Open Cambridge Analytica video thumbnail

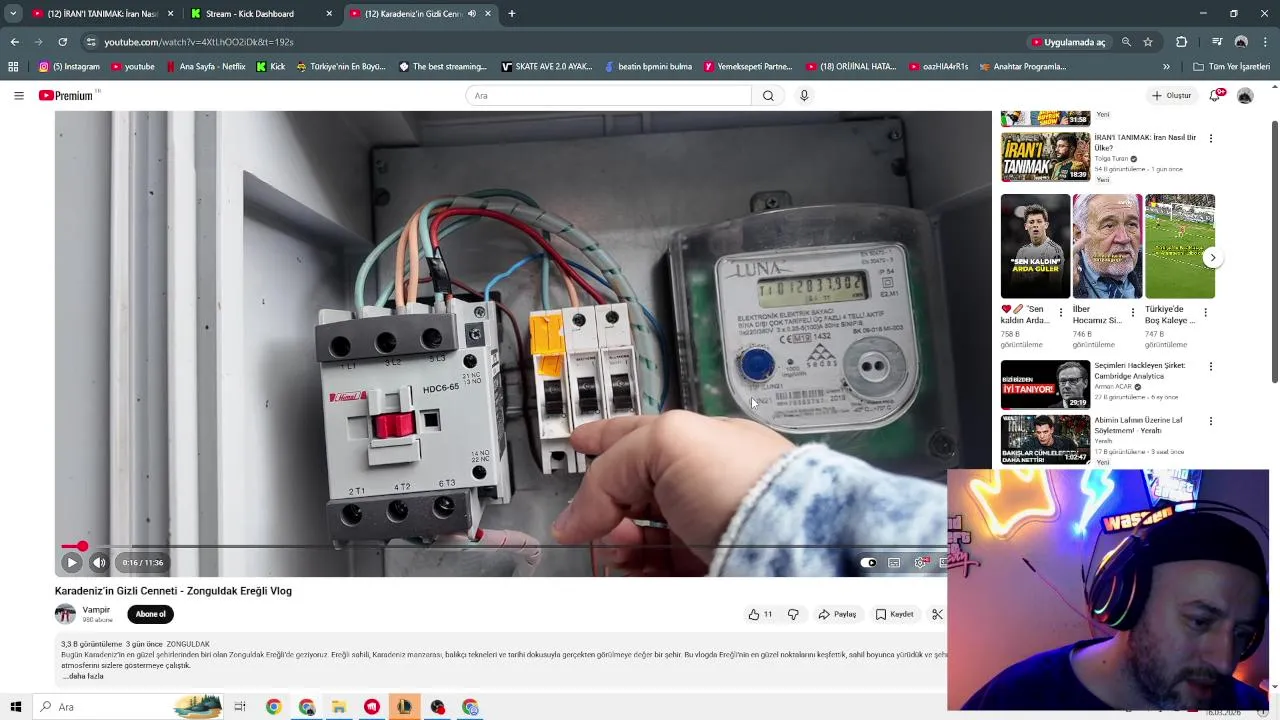[x=1045, y=384]
